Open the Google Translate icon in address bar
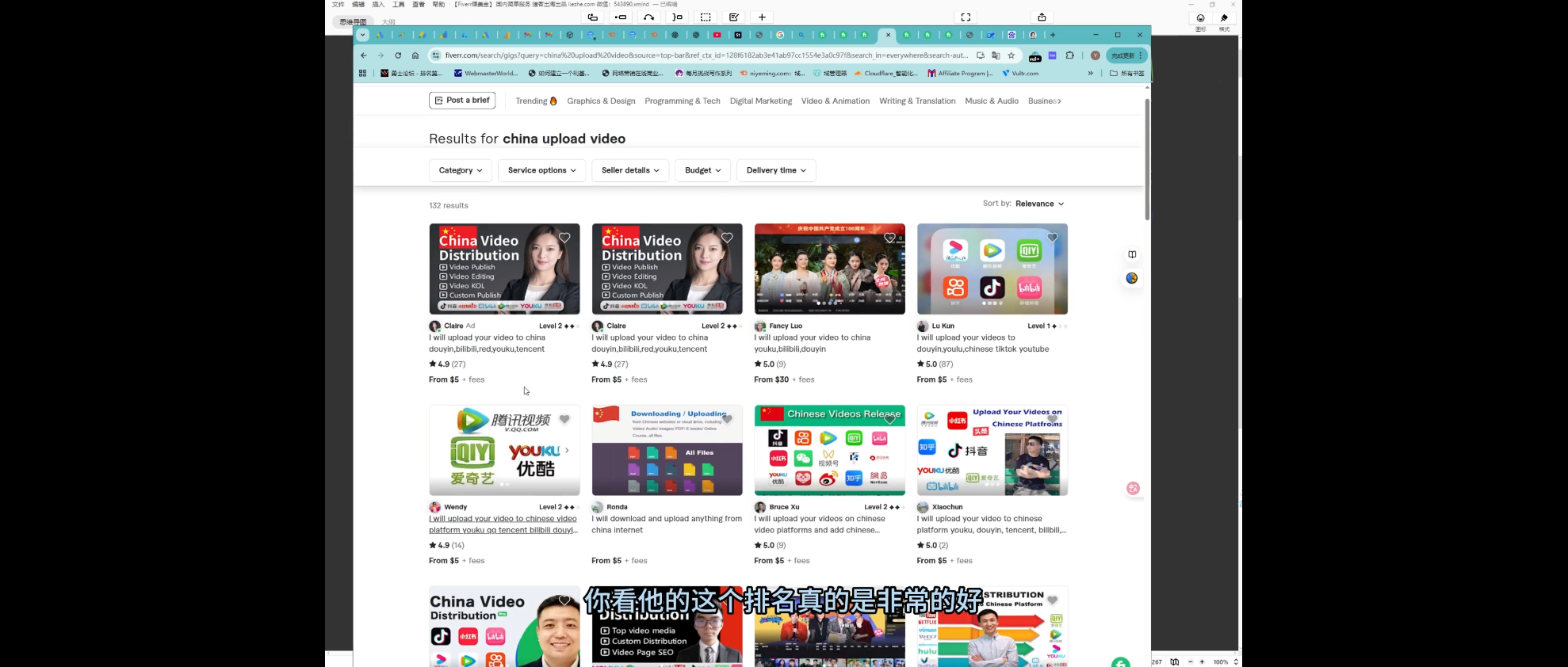Image resolution: width=1568 pixels, height=667 pixels. coord(996,55)
